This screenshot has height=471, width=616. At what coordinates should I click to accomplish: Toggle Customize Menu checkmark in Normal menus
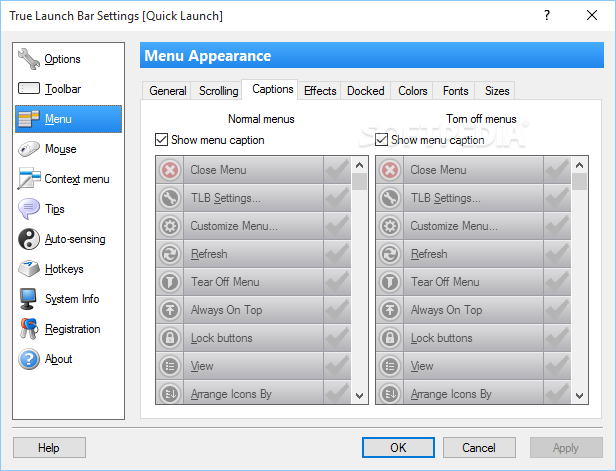337,226
